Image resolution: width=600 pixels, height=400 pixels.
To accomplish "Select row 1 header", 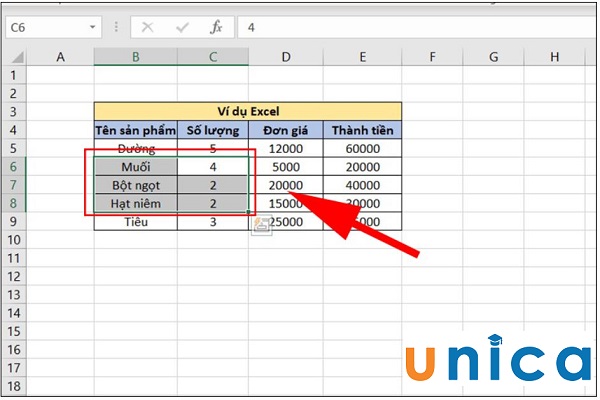I will click(x=14, y=75).
